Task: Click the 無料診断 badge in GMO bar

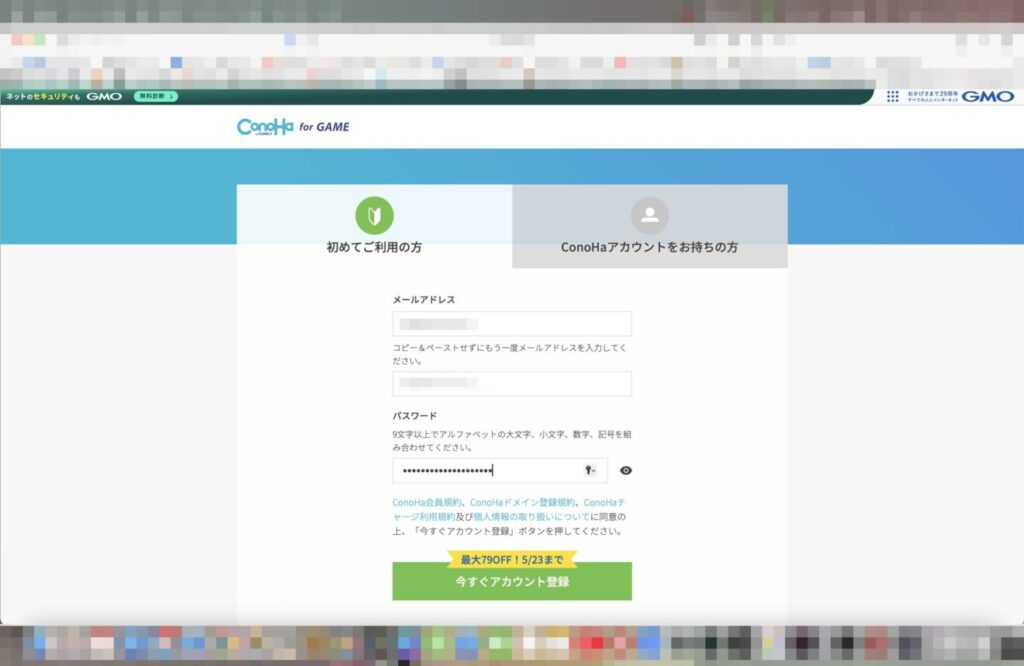Action: [155, 96]
